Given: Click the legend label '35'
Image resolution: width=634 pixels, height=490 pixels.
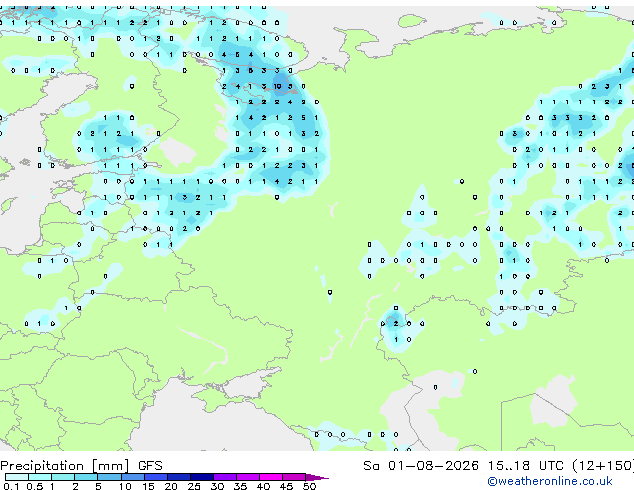Looking at the screenshot, I should [x=240, y=486].
